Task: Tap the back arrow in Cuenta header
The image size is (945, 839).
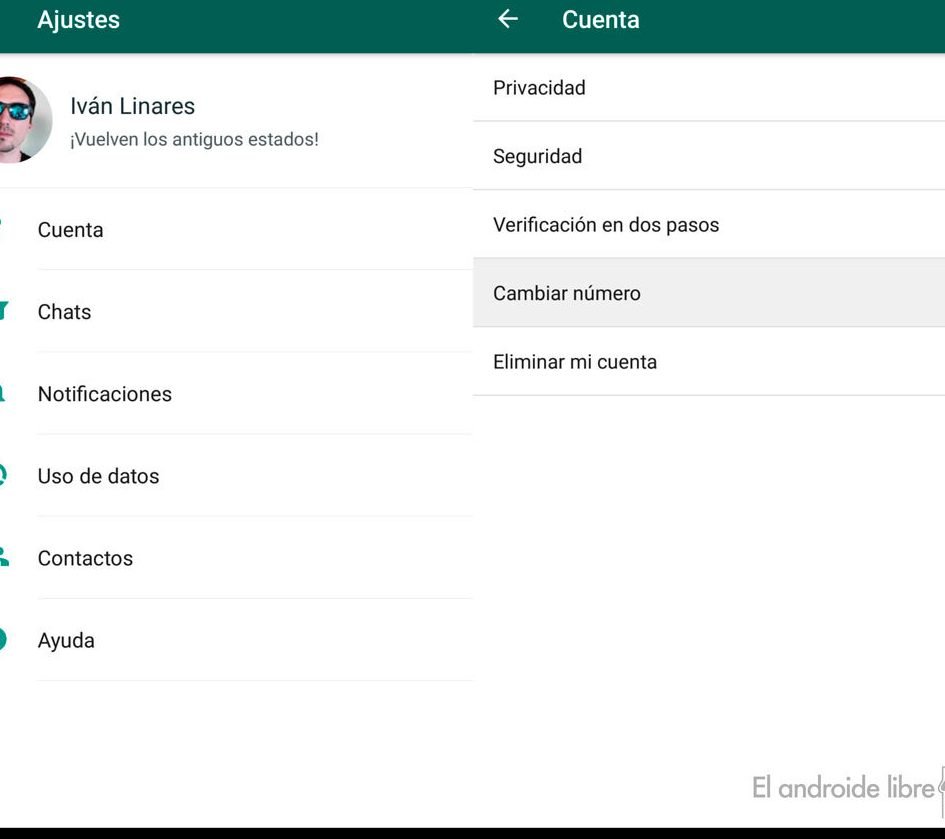Action: pos(508,19)
